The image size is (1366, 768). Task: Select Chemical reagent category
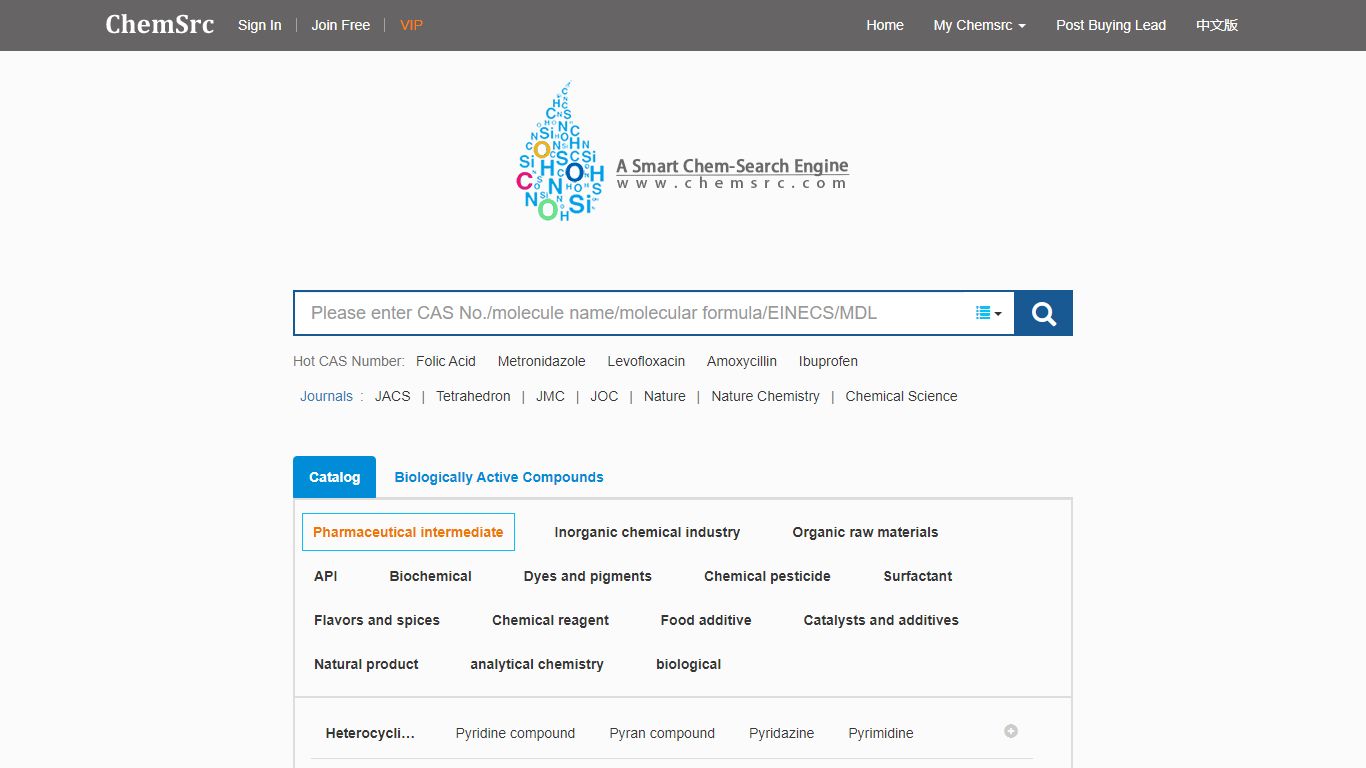tap(550, 620)
